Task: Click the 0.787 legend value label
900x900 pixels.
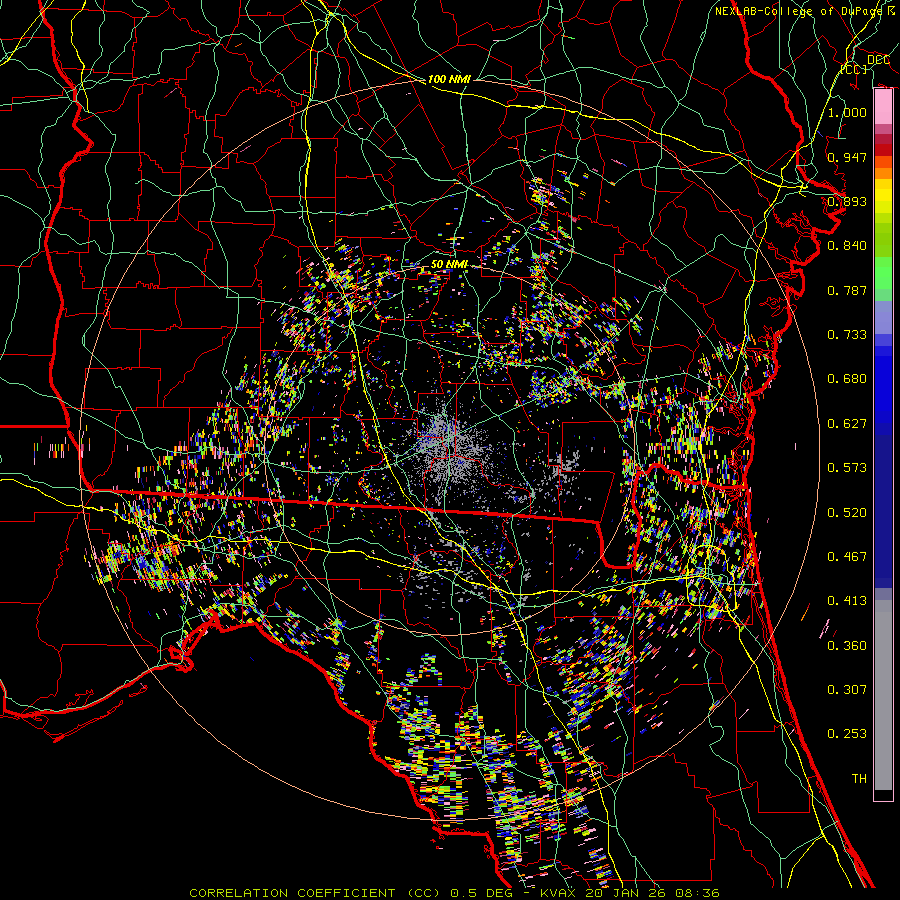Action: point(847,290)
